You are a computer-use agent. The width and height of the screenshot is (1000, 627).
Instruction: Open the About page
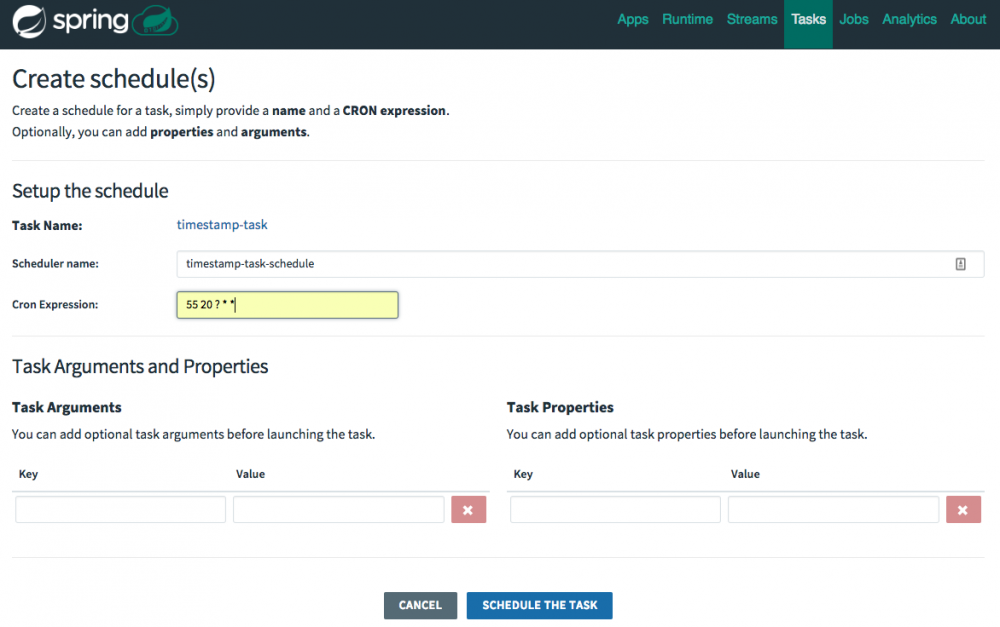point(968,20)
